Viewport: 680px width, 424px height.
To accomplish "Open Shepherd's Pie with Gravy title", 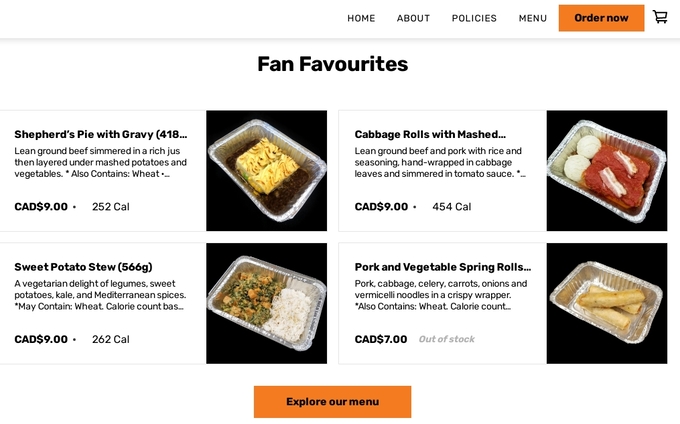I will tap(101, 134).
